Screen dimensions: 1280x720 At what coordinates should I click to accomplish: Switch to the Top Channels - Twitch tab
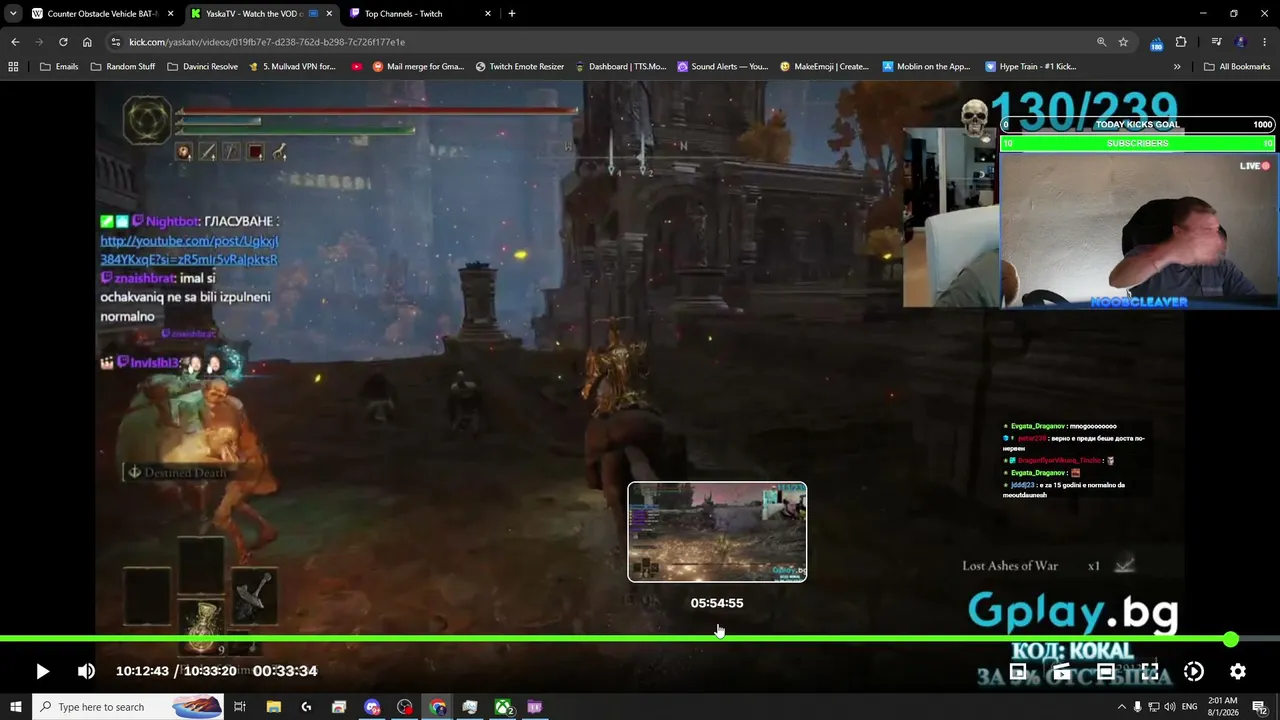(x=418, y=14)
